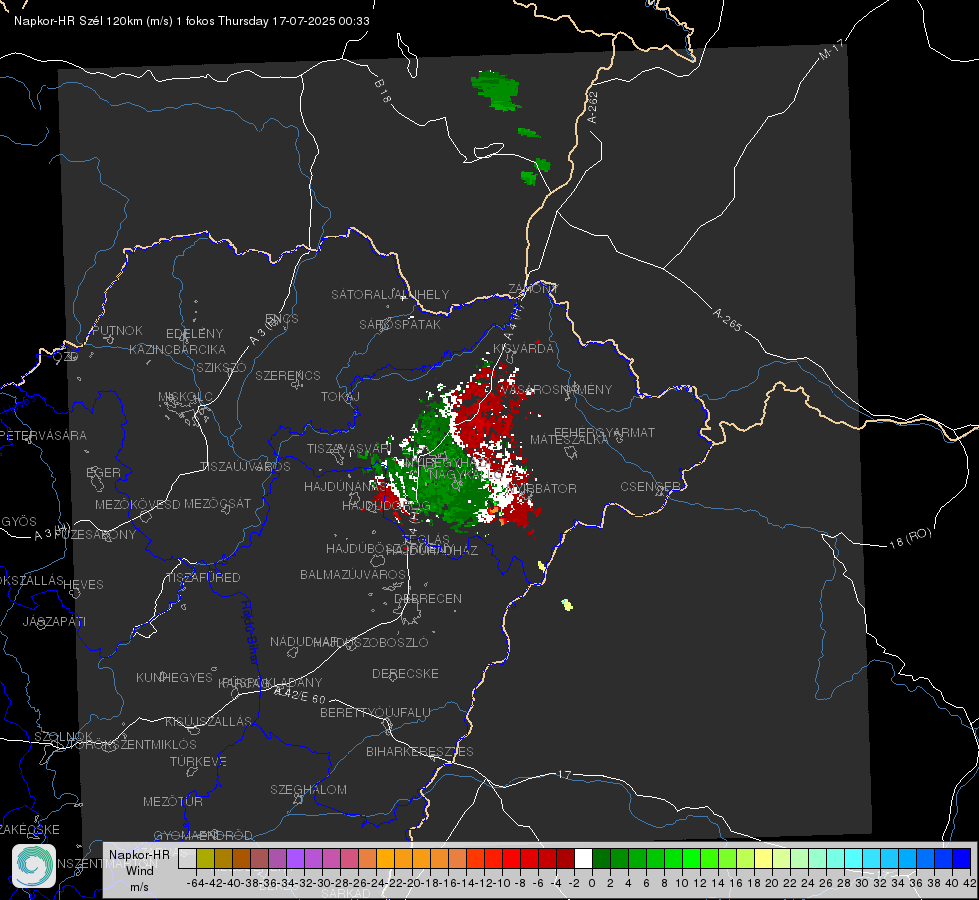Select the dark green swatch between 0 and 2
Viewport: 979px width, 900px height.
pos(601,859)
